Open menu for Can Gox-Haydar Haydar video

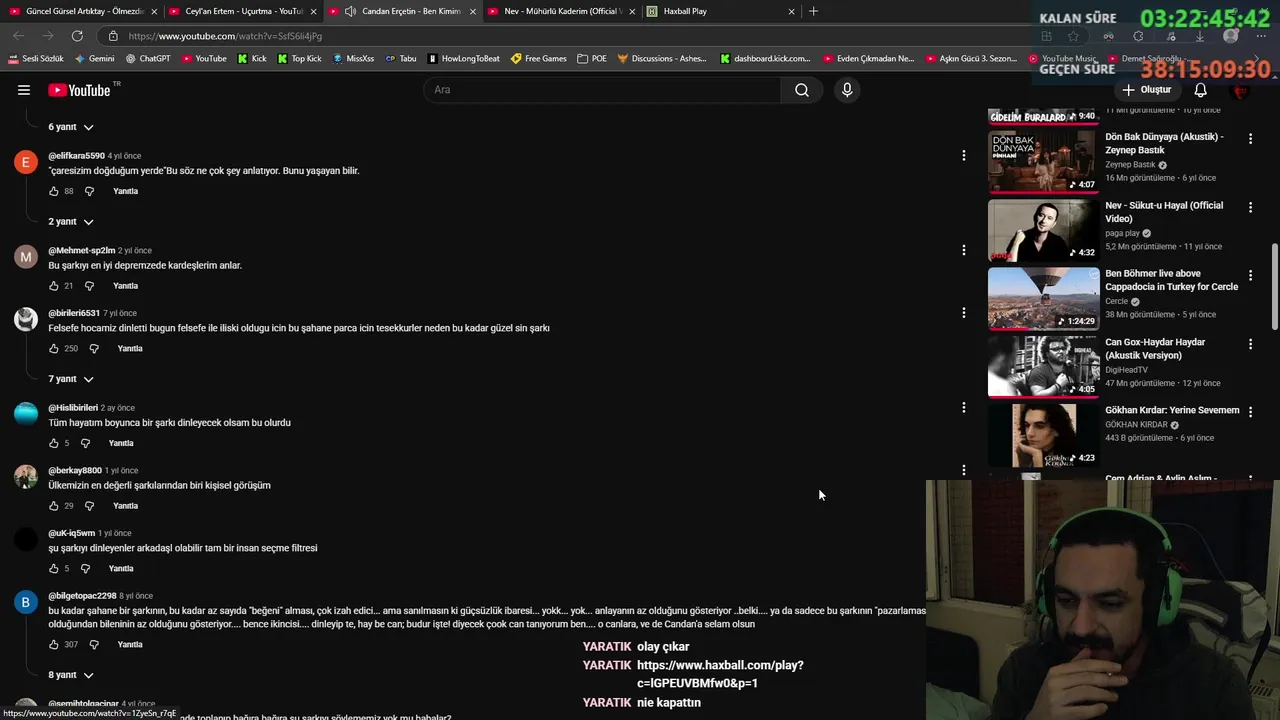tap(1250, 344)
